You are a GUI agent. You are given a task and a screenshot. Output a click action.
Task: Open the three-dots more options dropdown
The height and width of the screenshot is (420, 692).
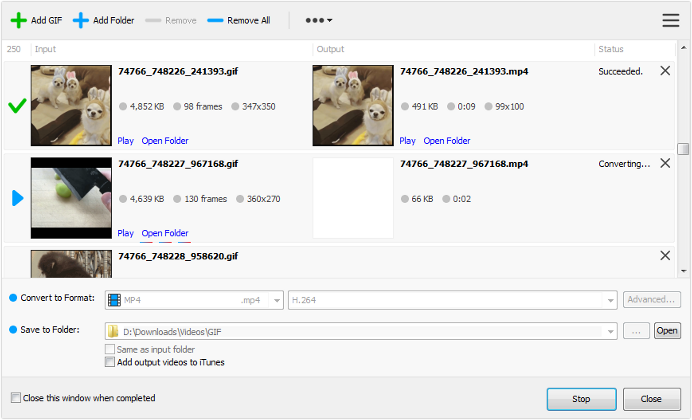(317, 20)
